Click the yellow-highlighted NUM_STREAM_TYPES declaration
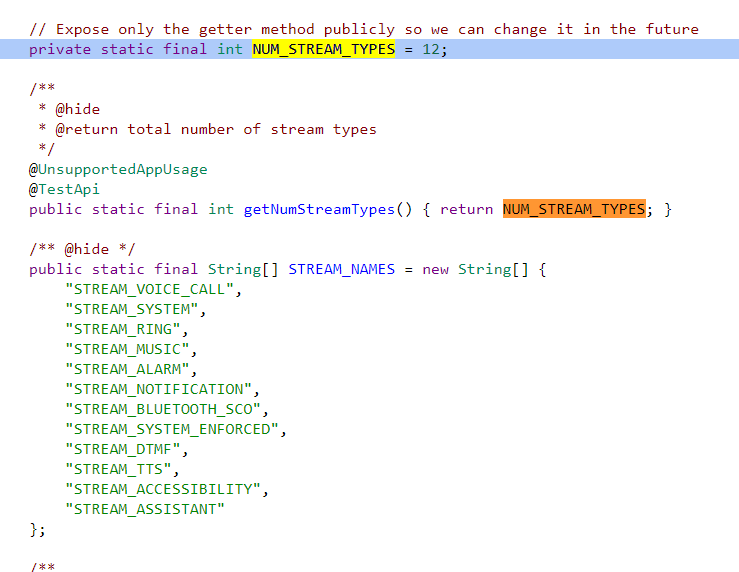 coord(323,49)
